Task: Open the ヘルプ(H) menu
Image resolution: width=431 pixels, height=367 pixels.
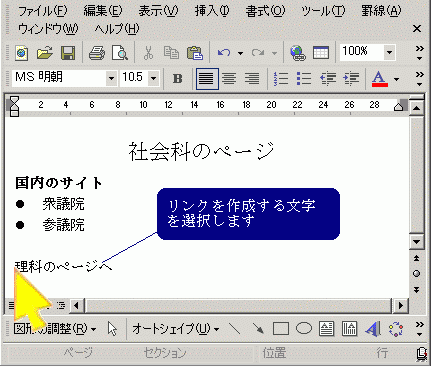Action: [x=117, y=29]
